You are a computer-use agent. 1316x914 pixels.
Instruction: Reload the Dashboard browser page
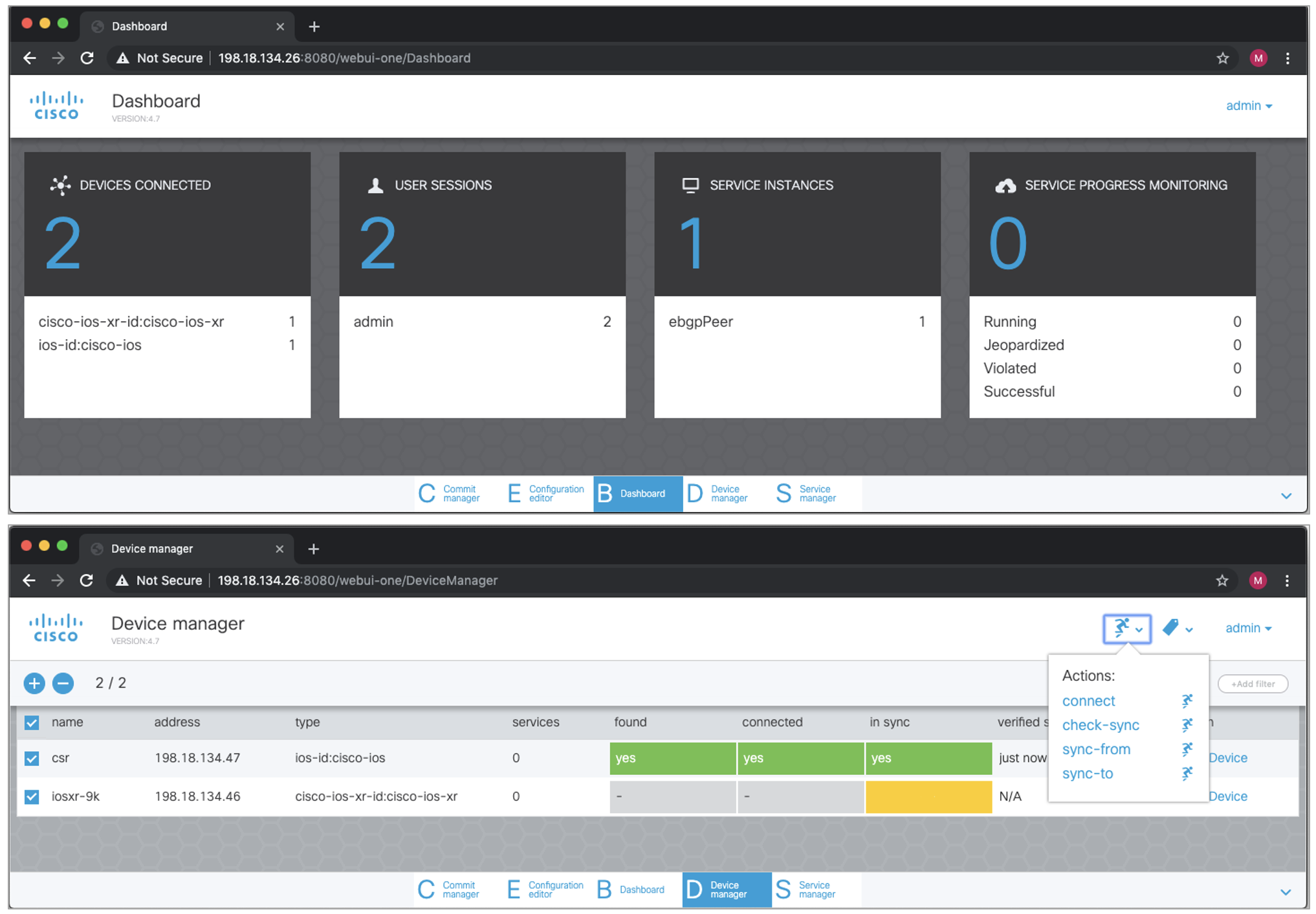(87, 58)
